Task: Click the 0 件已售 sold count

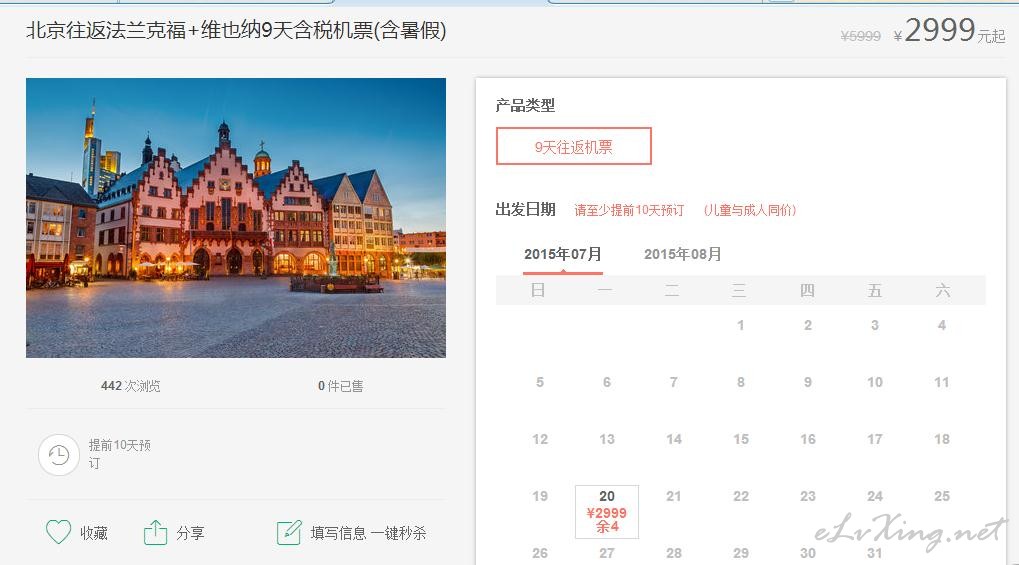Action: pyautogui.click(x=341, y=386)
